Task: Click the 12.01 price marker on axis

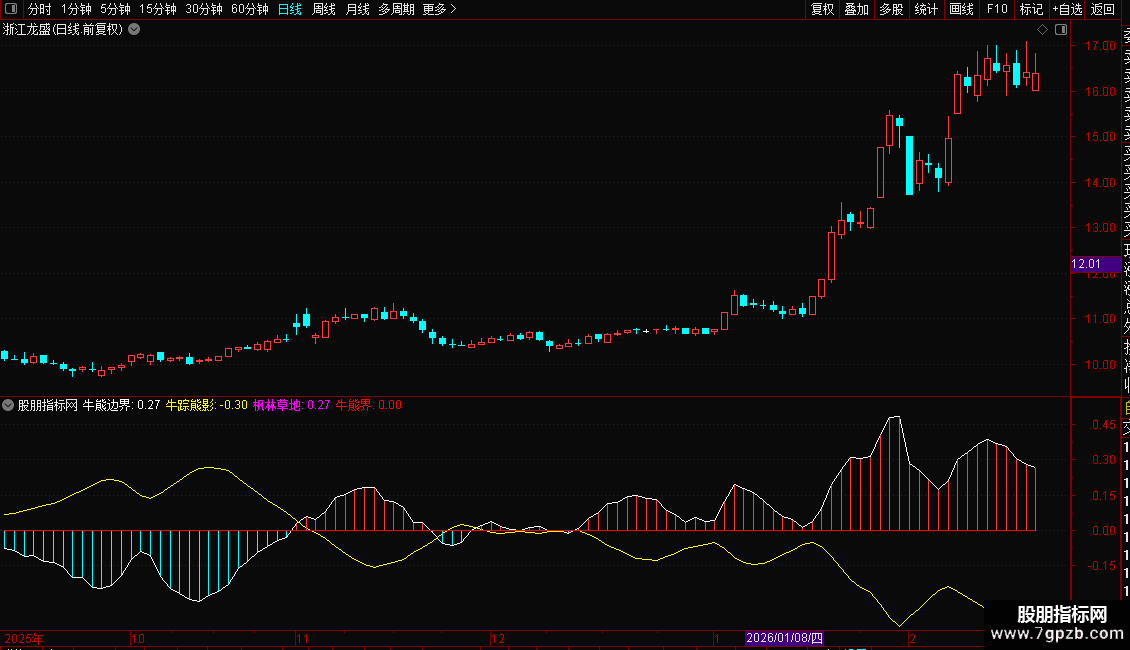Action: pyautogui.click(x=1095, y=264)
